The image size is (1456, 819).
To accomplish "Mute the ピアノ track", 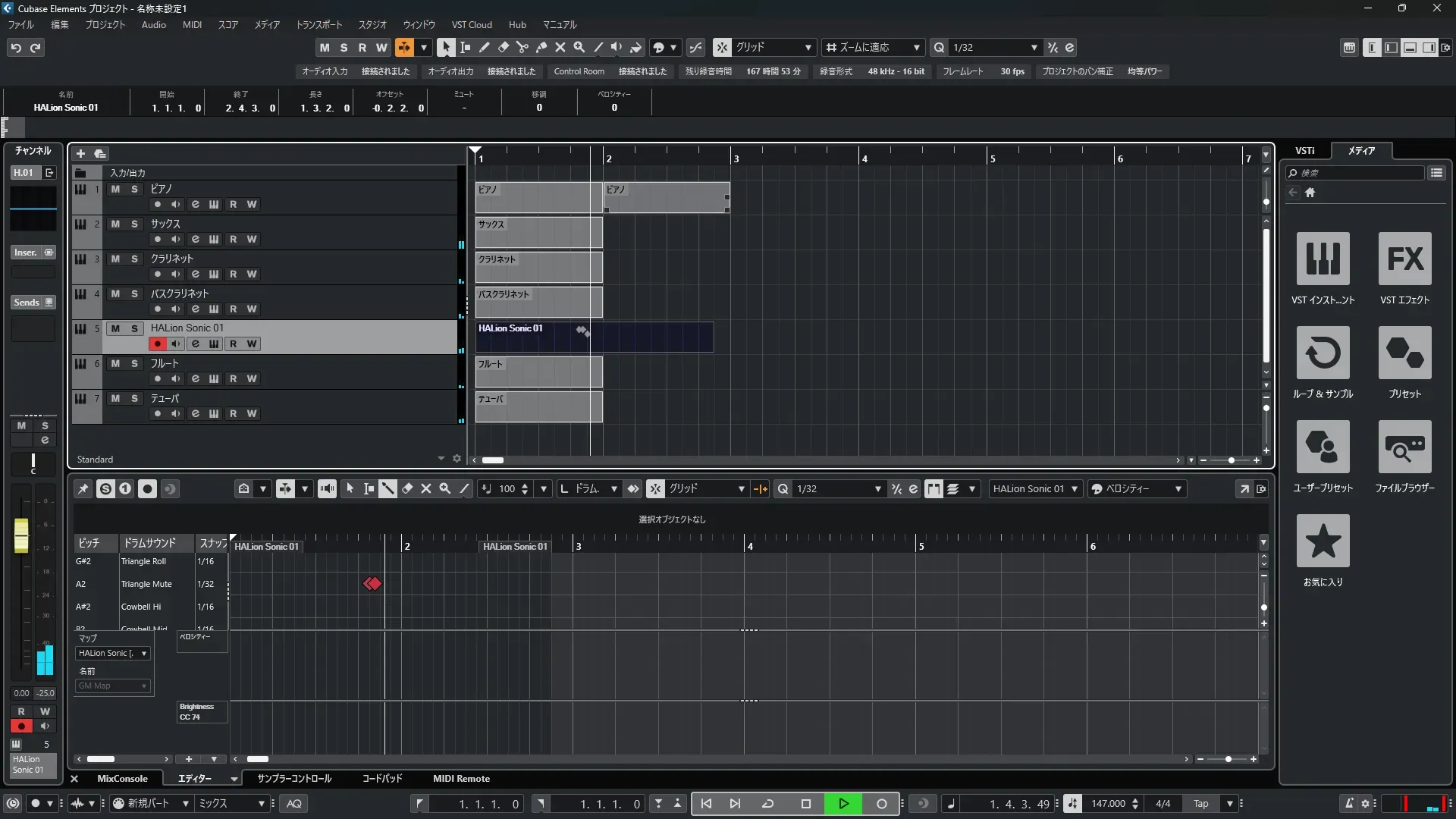I will click(x=115, y=189).
